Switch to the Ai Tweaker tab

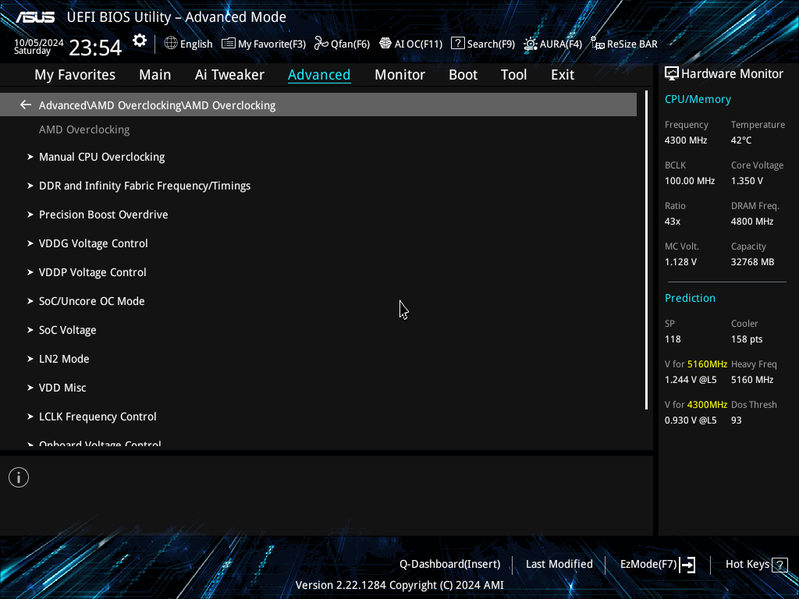tap(229, 75)
